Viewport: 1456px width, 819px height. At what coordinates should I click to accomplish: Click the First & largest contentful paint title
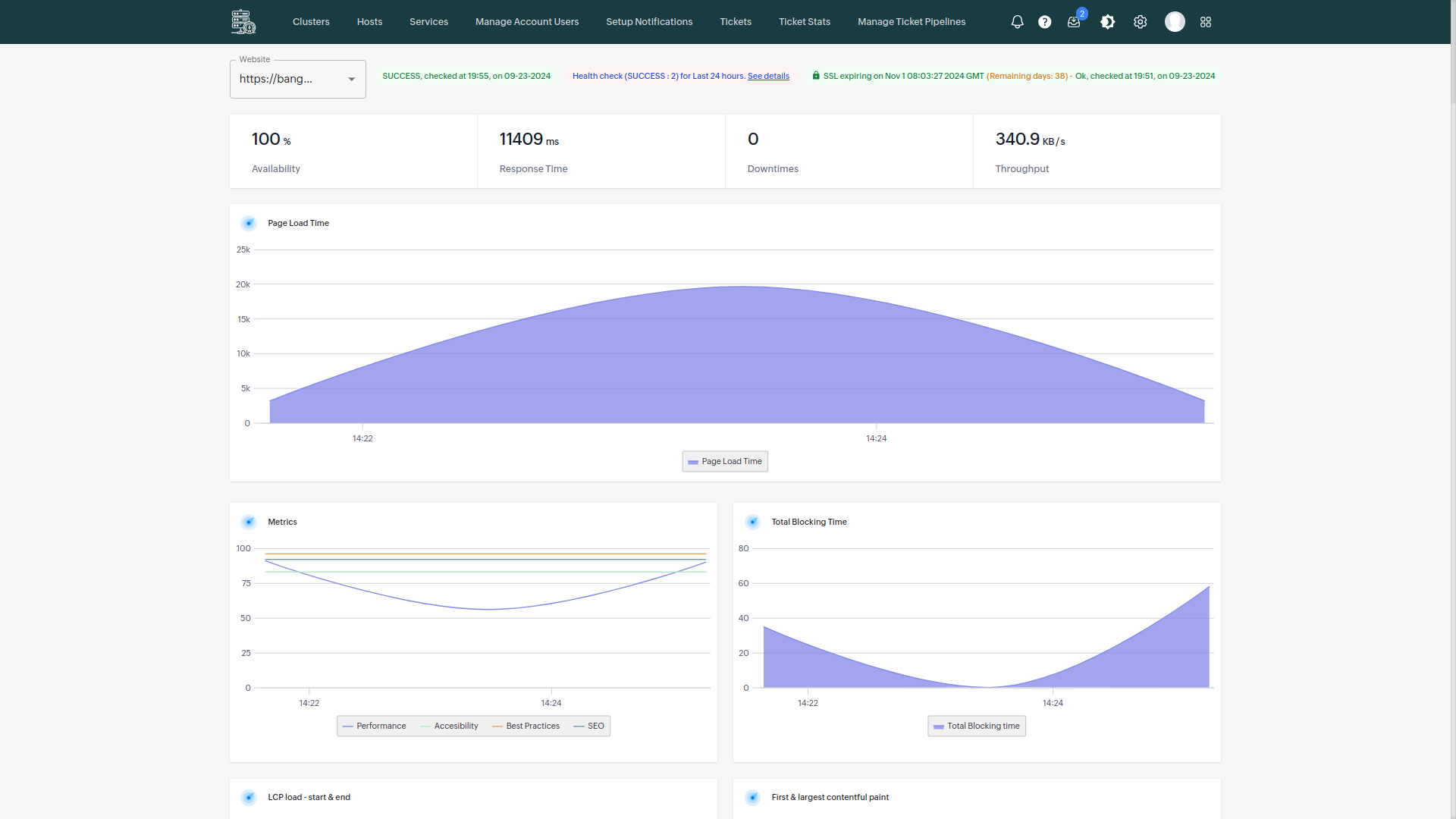pyautogui.click(x=830, y=797)
